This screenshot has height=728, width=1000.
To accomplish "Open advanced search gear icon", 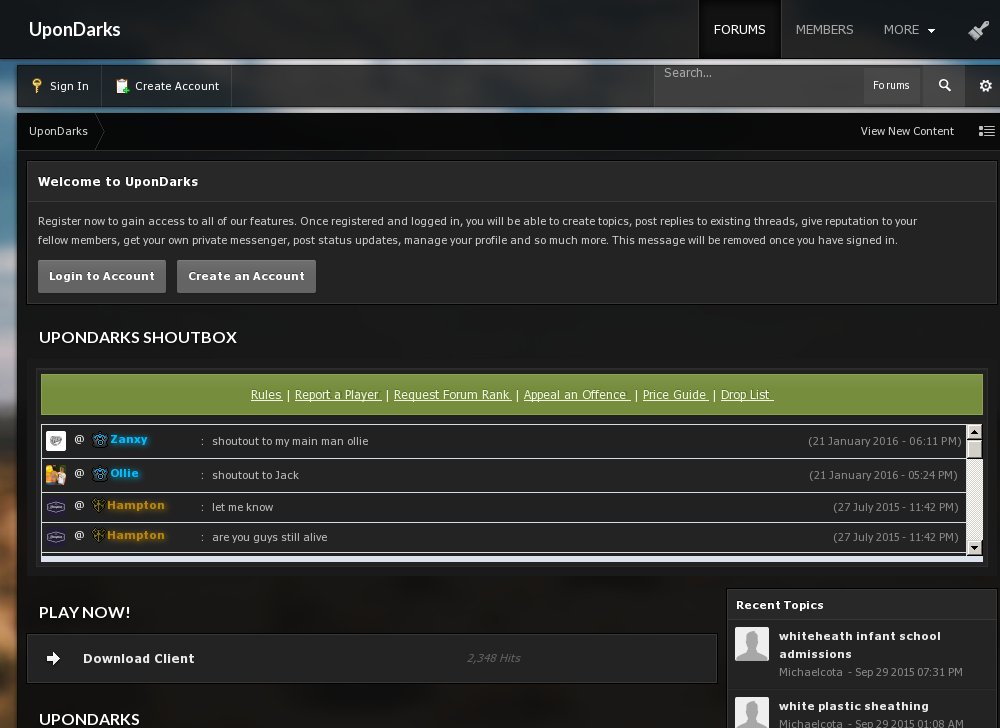I will (x=985, y=86).
